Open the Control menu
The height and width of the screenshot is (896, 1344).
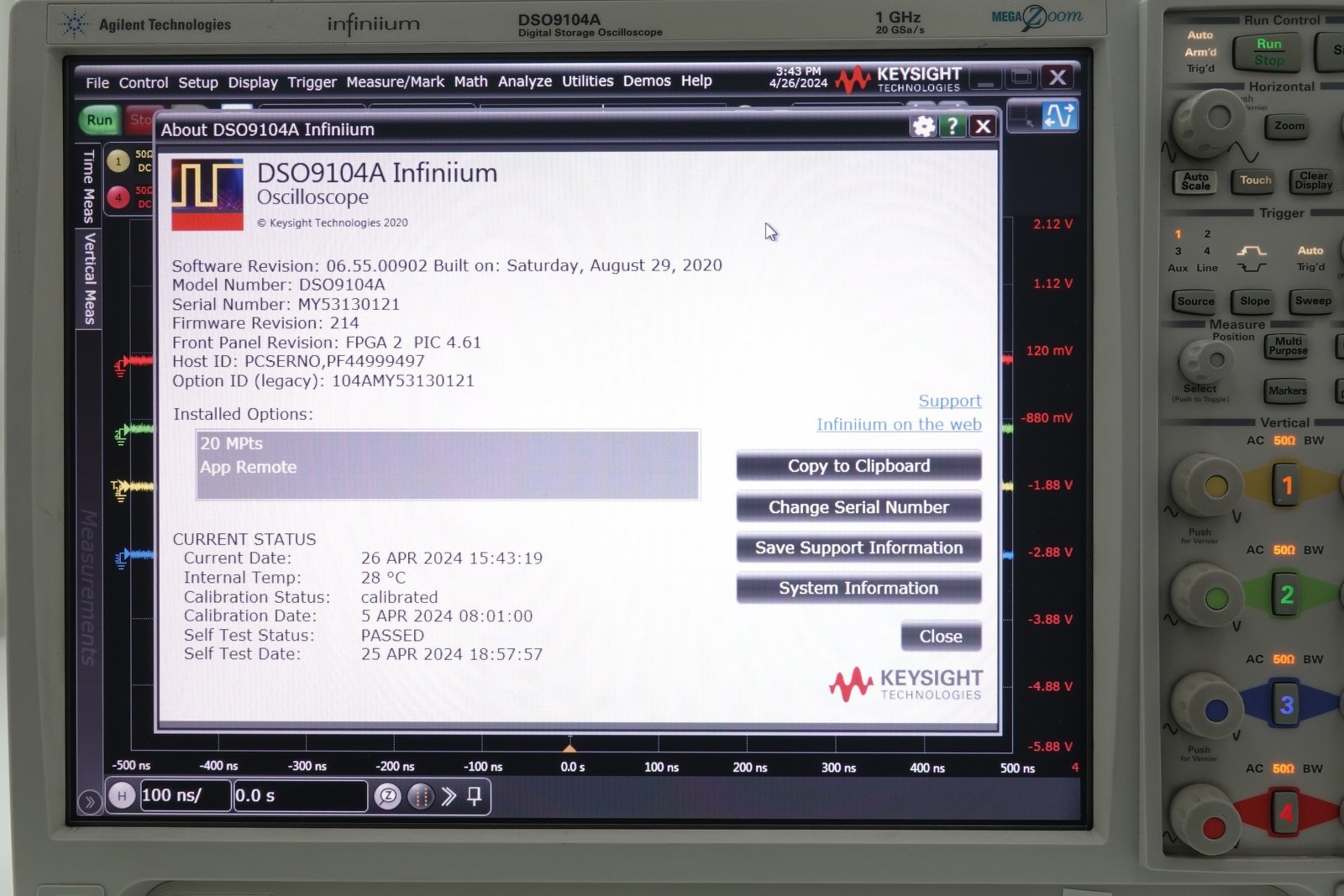tap(144, 82)
